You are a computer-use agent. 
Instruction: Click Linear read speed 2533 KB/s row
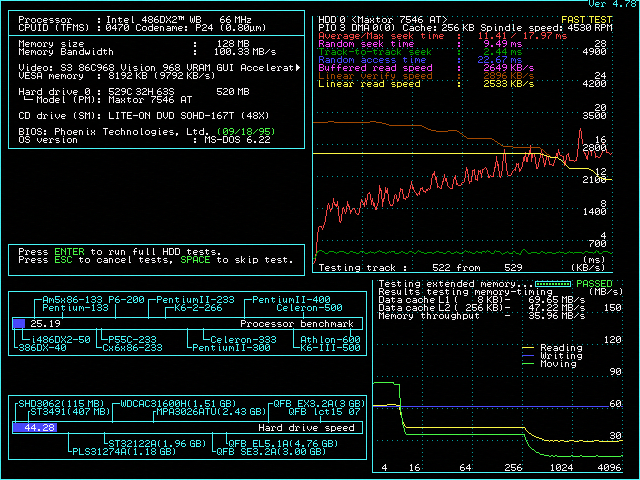[x=426, y=84]
